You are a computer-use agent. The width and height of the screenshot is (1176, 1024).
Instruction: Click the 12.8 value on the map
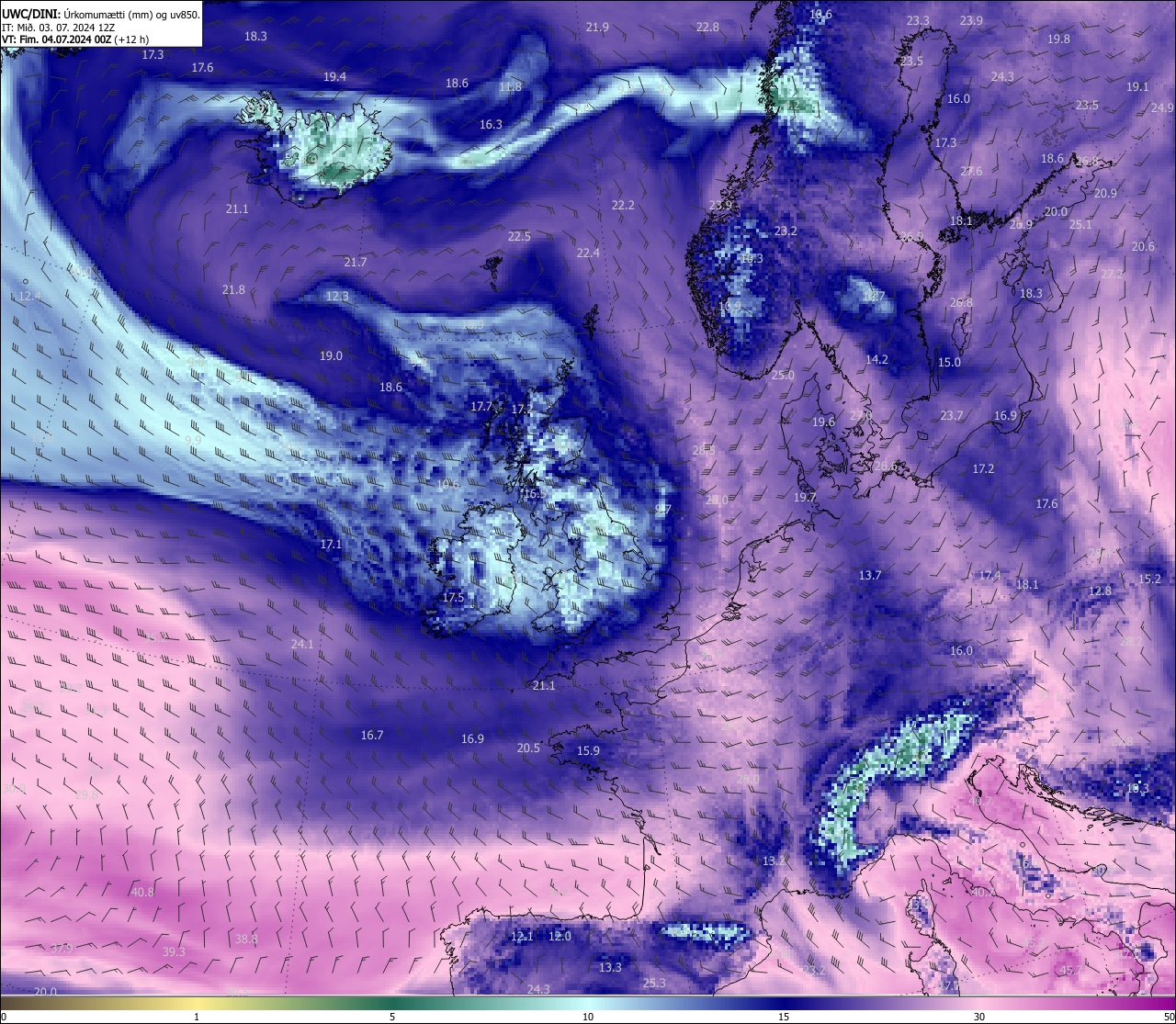pos(1100,591)
